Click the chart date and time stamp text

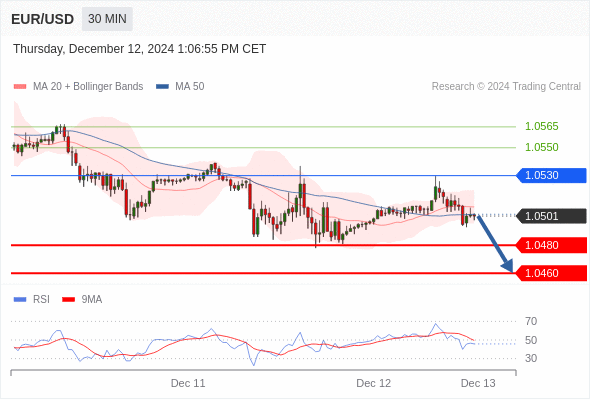140,49
